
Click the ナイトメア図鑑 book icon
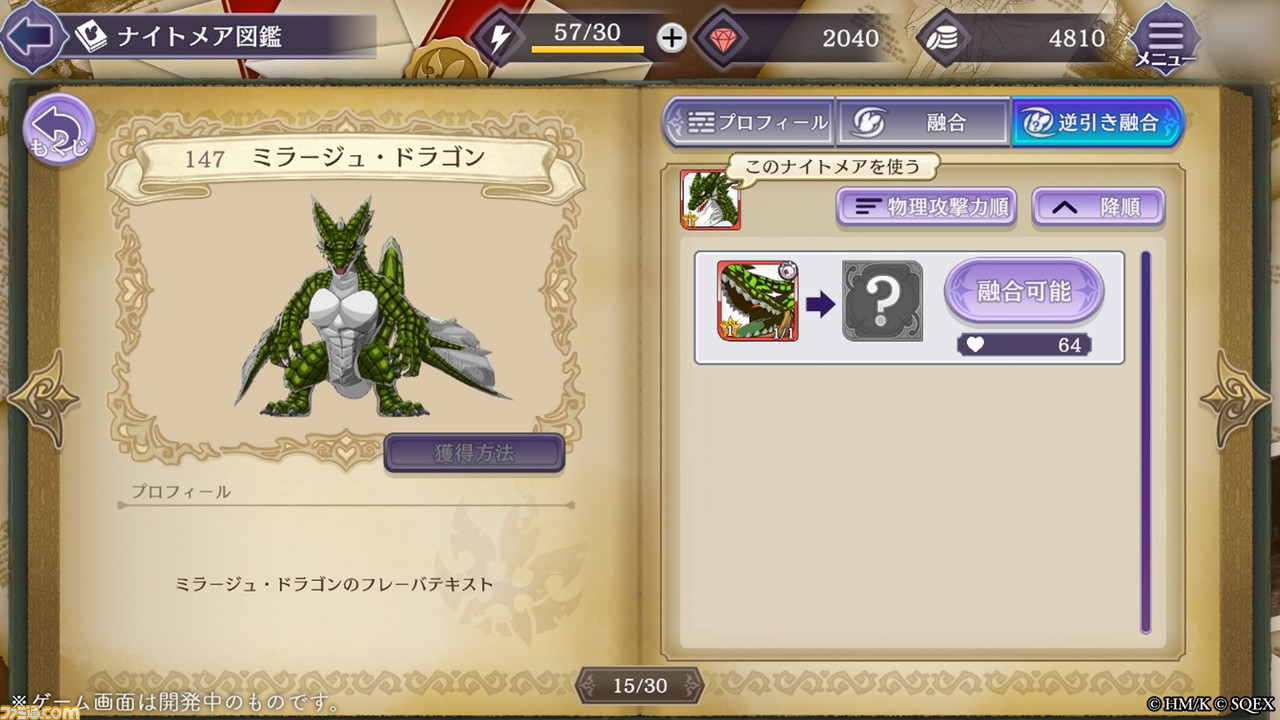click(92, 37)
